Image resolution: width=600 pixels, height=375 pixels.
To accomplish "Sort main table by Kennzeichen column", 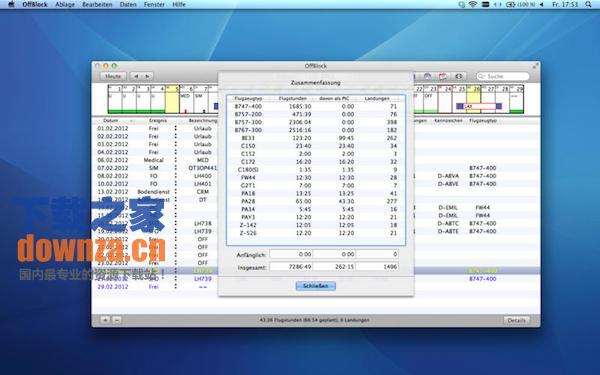I will click(x=448, y=121).
